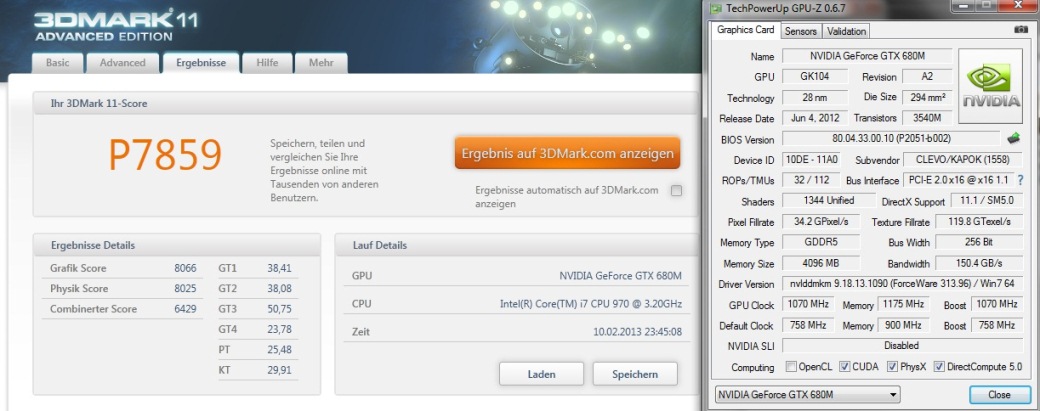Select the Ergebnisse tab
The height and width of the screenshot is (411, 1040).
[200, 63]
